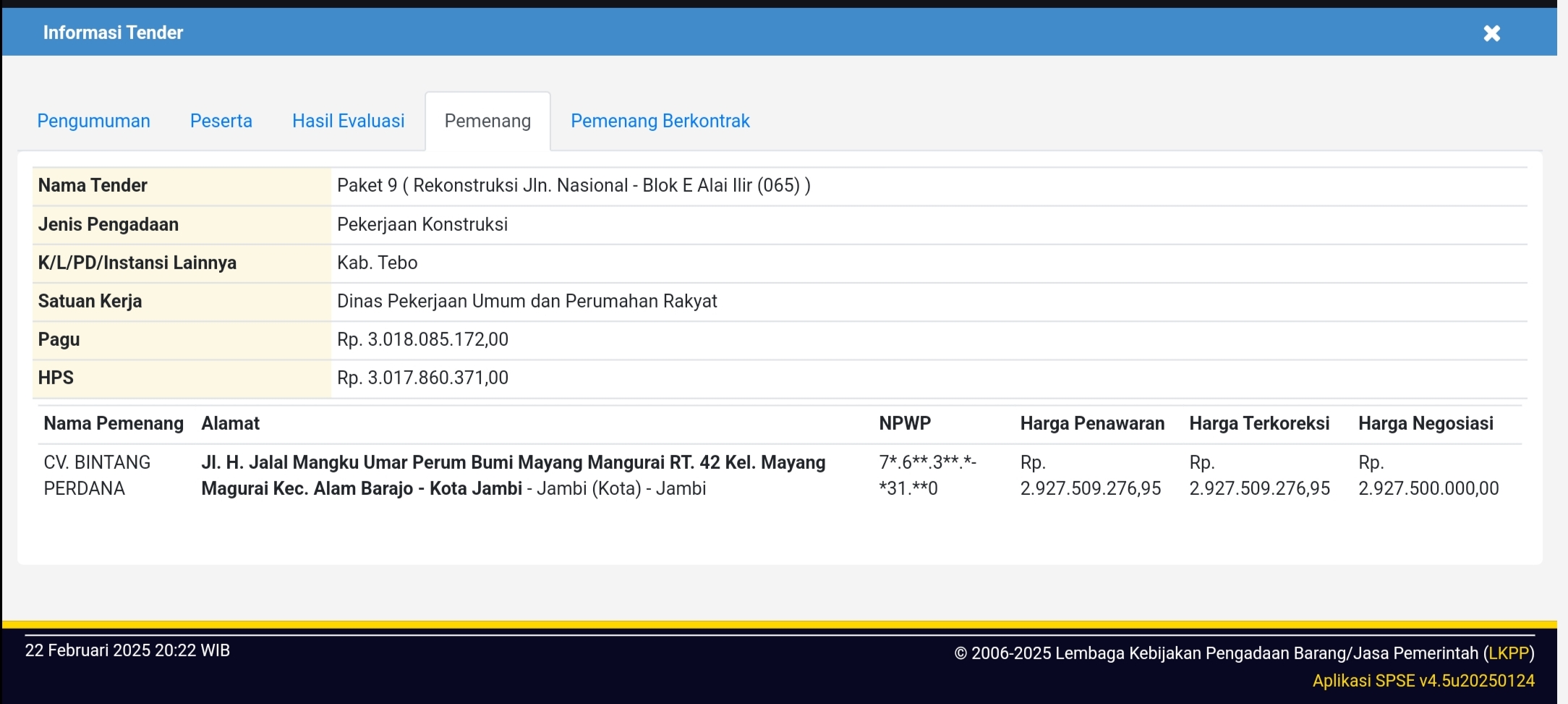
Task: Click winner name CV. BINTANG PERDANA
Action: [x=97, y=475]
